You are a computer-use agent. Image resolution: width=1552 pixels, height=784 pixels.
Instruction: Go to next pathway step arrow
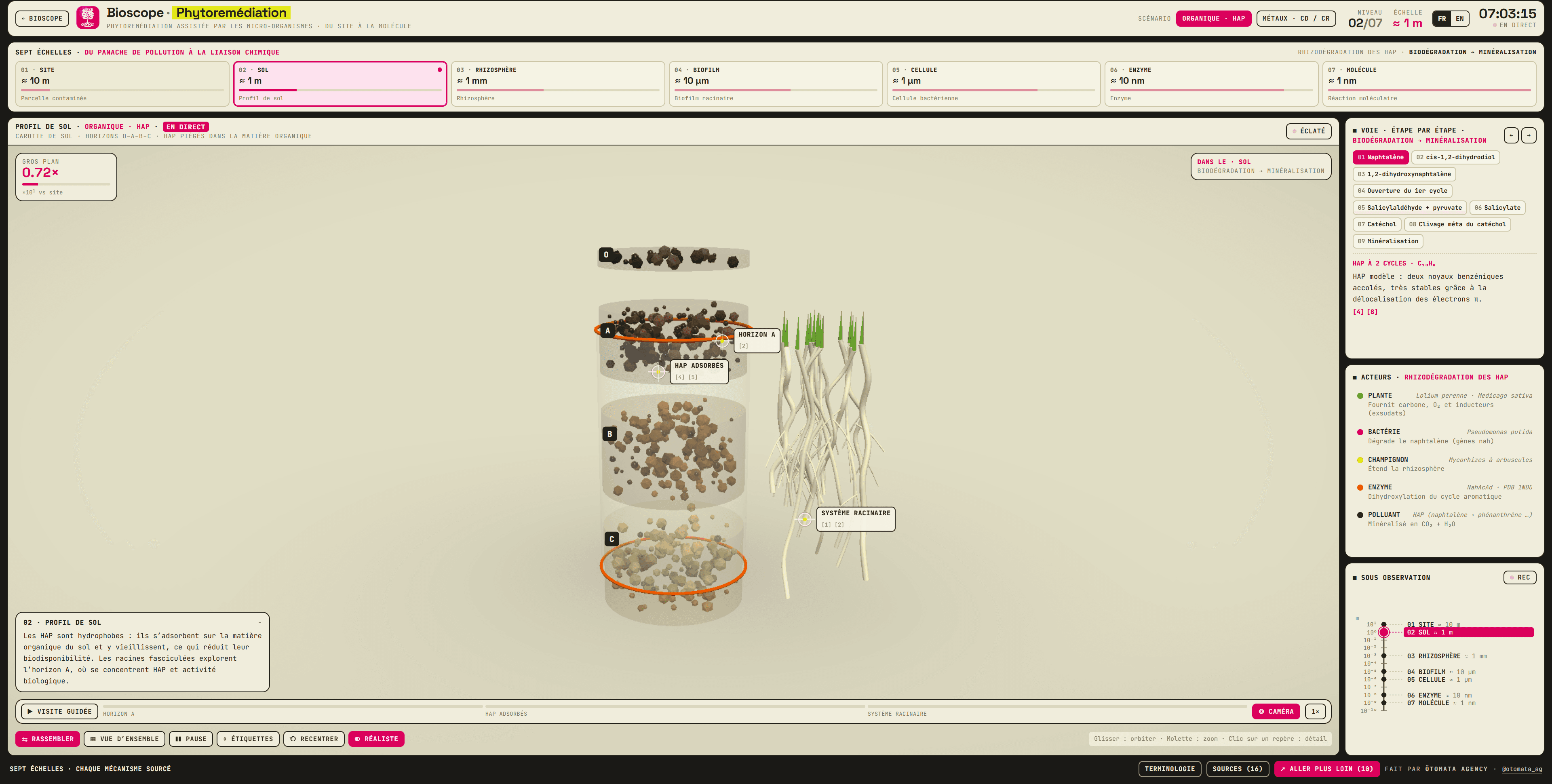1529,135
